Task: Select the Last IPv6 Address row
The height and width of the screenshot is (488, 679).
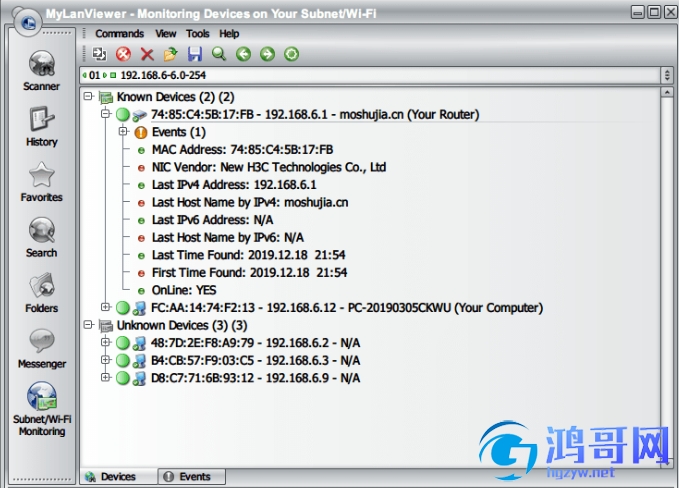Action: 212,220
